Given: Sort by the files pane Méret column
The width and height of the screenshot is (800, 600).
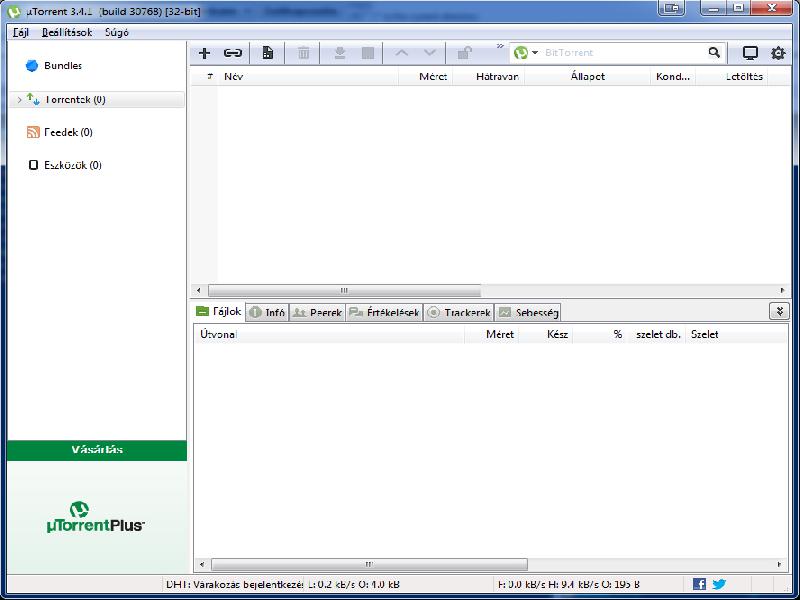Looking at the screenshot, I should 491,335.
